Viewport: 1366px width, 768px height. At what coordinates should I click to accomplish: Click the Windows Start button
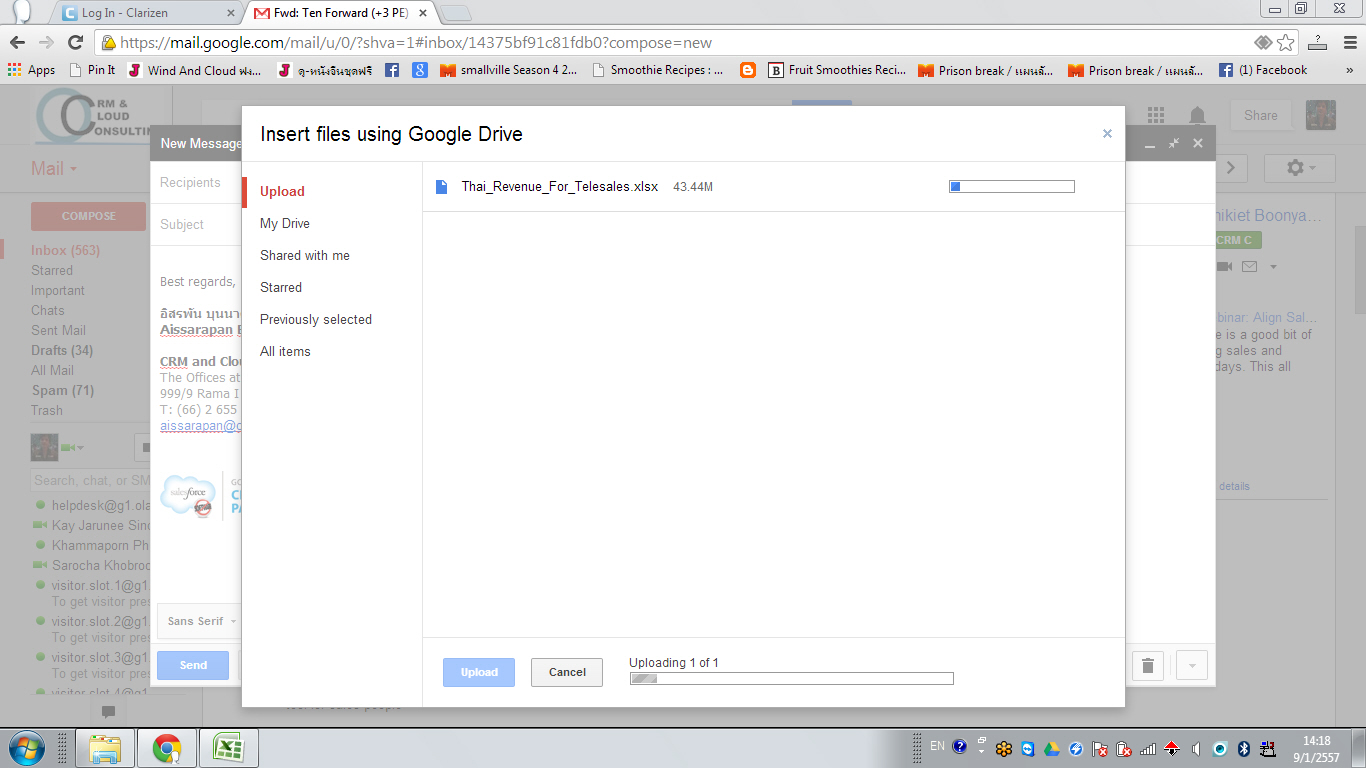pos(25,747)
